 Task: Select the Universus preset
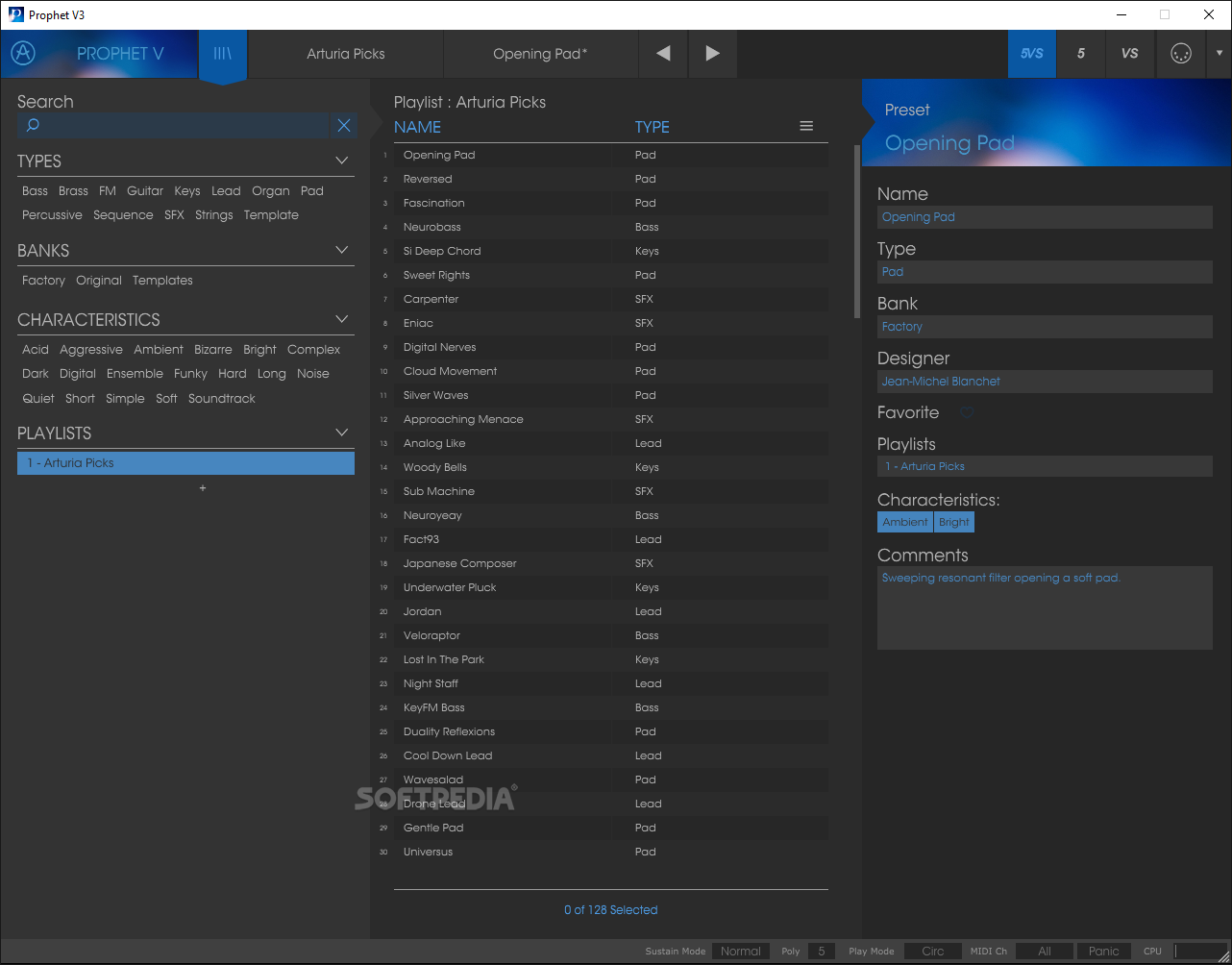click(x=610, y=852)
